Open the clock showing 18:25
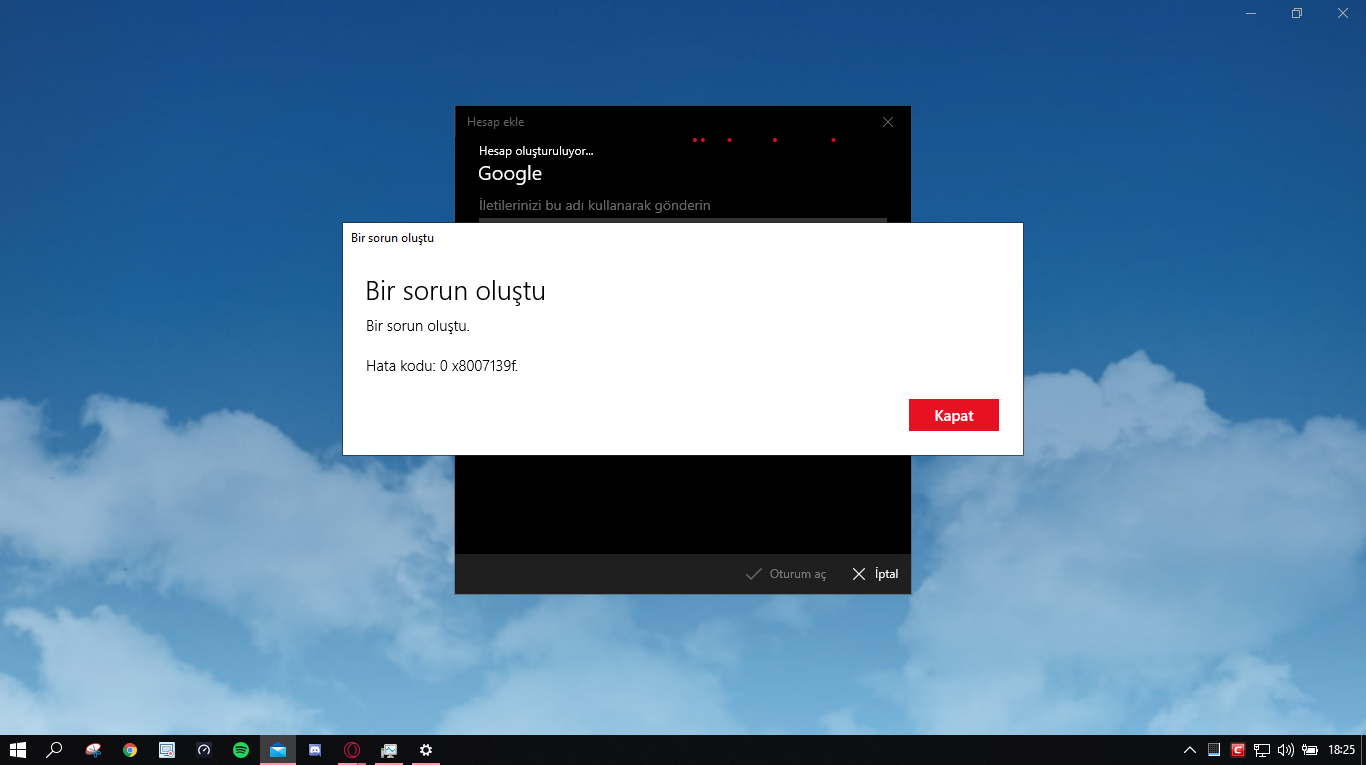The width and height of the screenshot is (1366, 765). (x=1342, y=749)
